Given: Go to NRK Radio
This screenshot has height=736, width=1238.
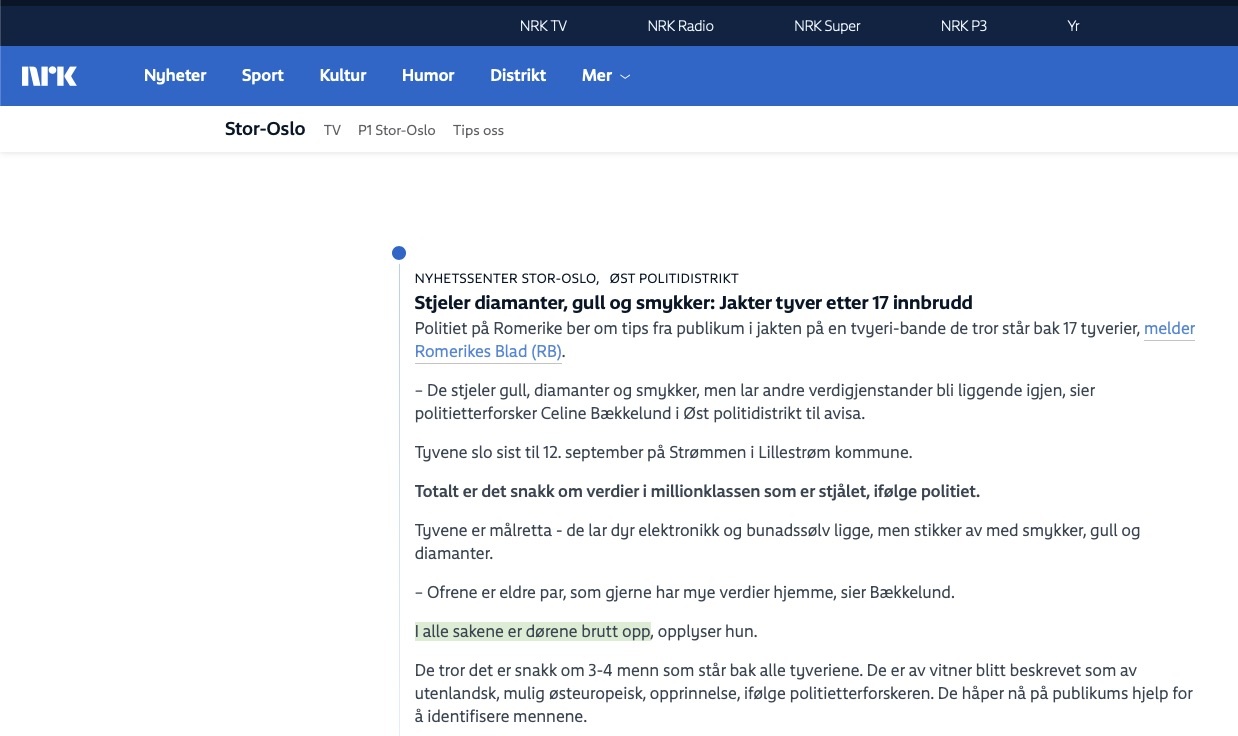Looking at the screenshot, I should (x=680, y=26).
